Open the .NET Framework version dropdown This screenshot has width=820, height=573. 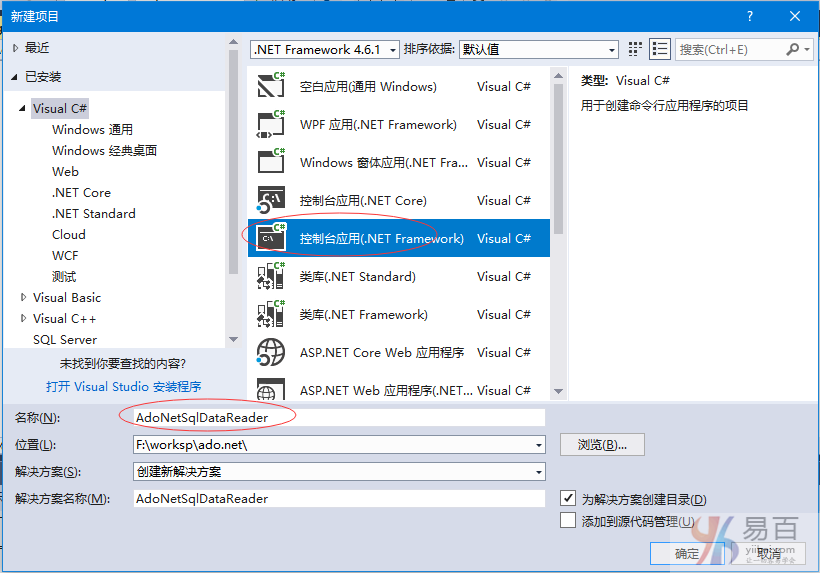325,49
